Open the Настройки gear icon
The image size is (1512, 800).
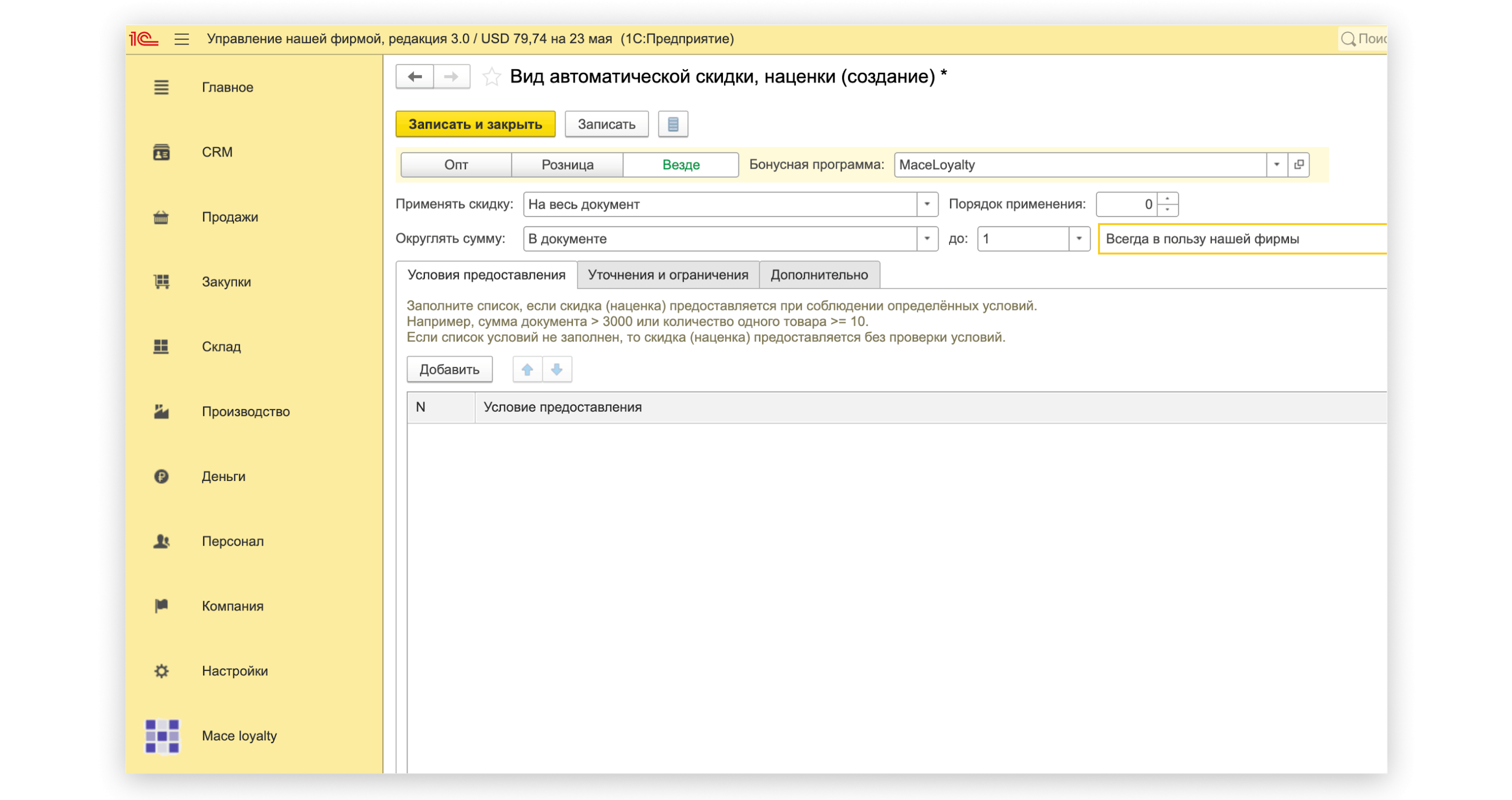click(161, 671)
